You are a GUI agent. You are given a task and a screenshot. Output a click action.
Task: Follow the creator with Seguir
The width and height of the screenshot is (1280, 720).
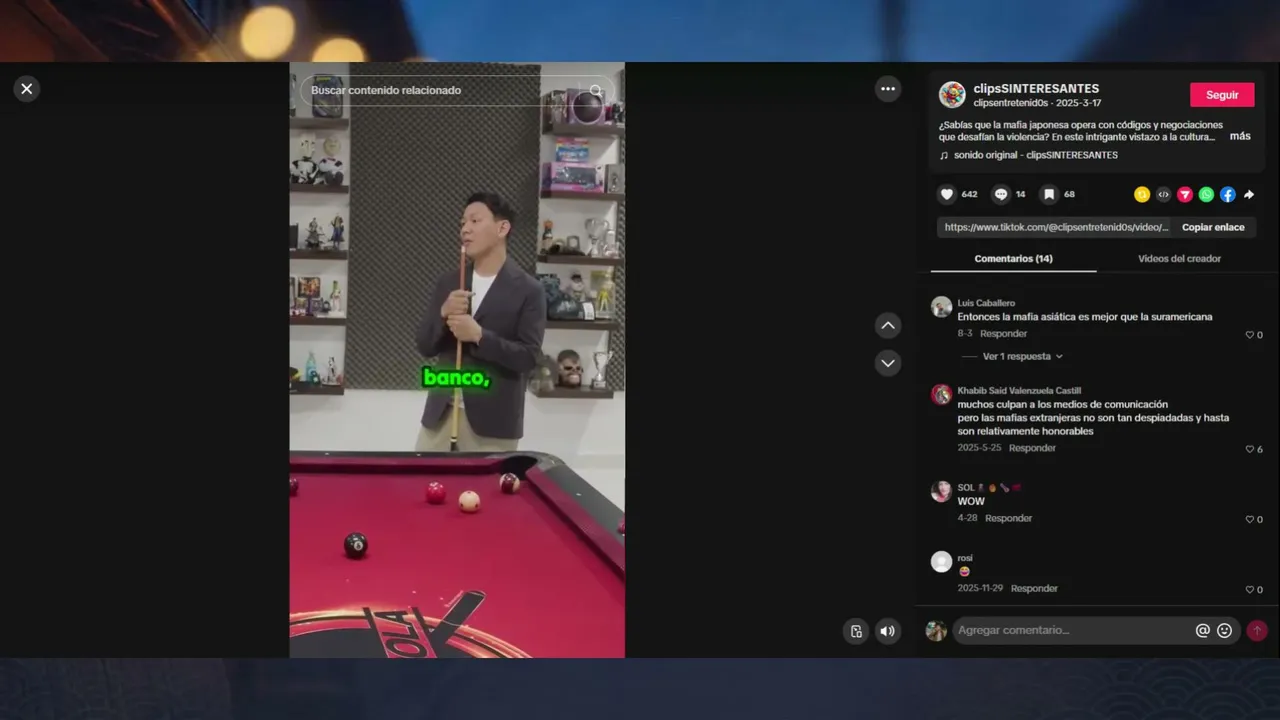pos(1222,95)
